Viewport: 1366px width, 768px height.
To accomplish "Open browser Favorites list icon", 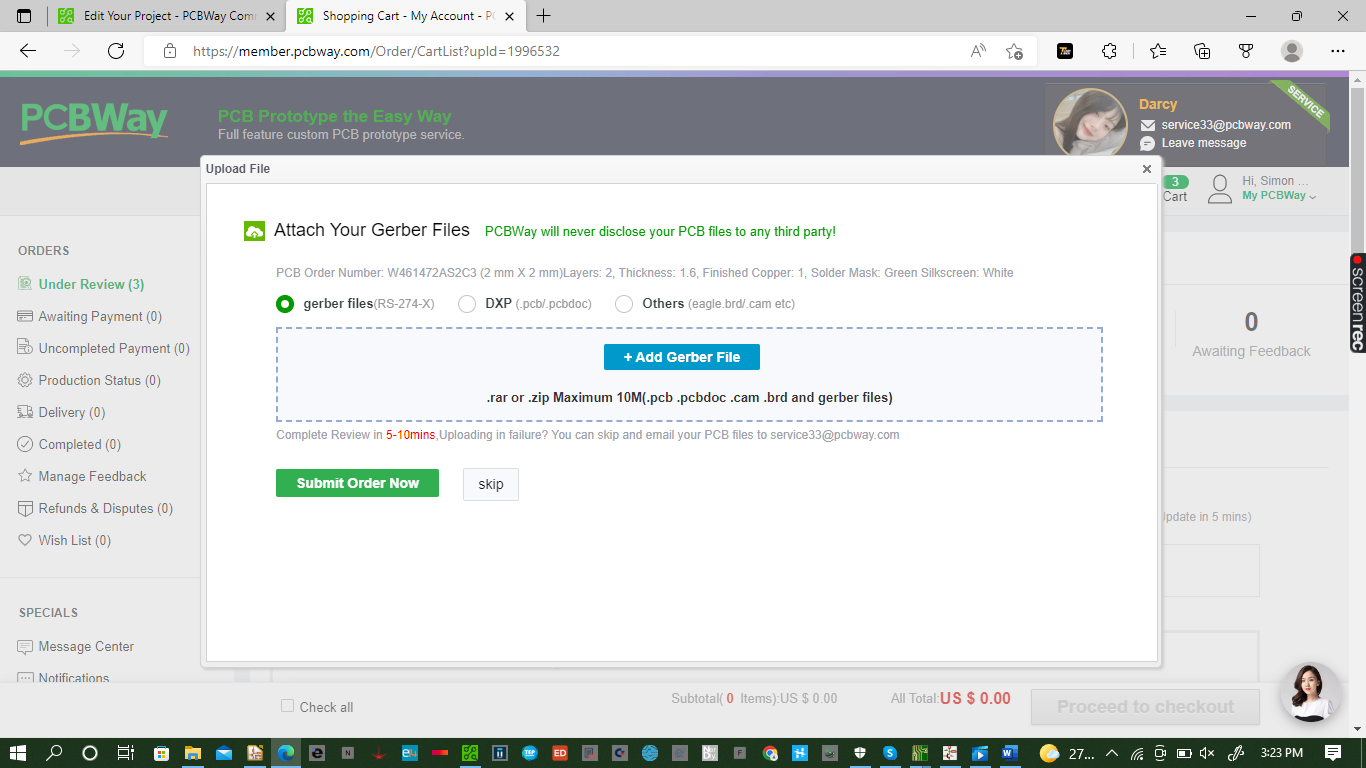I will (1158, 51).
